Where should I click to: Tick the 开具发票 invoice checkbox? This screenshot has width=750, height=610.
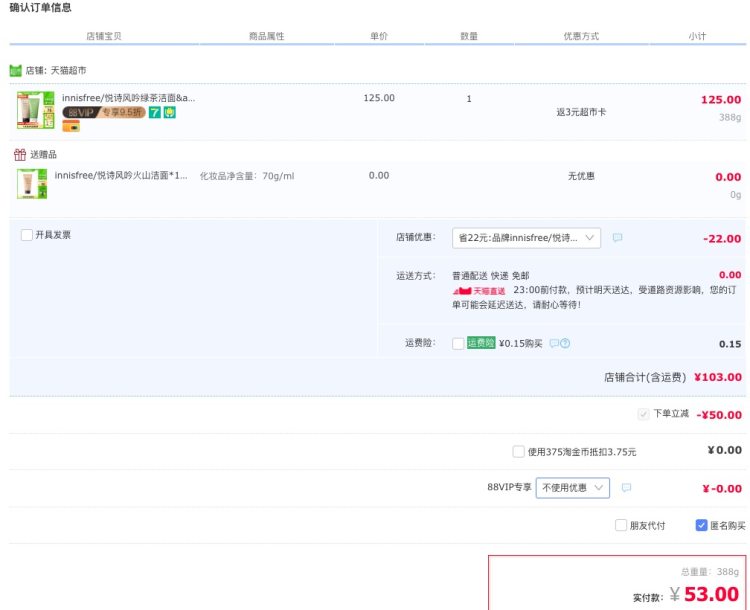click(x=27, y=235)
